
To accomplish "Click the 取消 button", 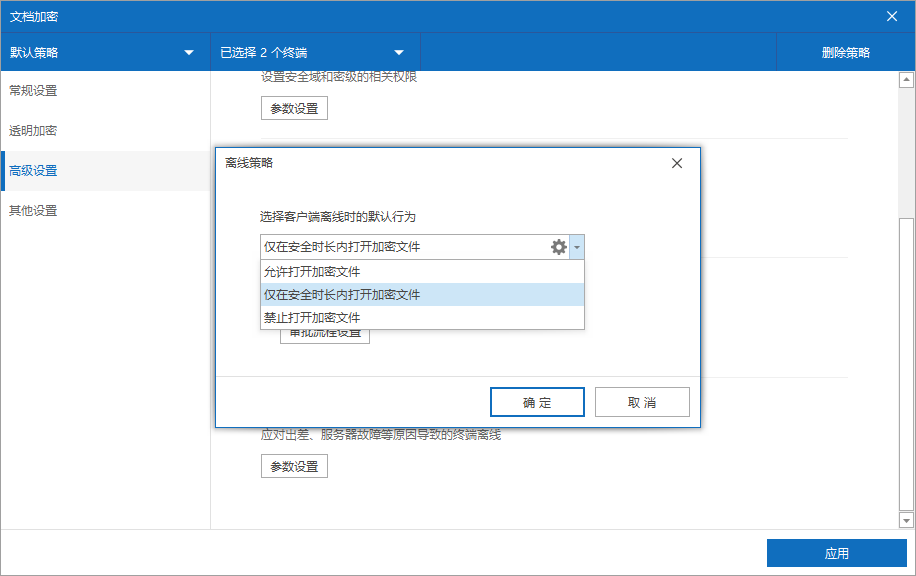I will [642, 402].
